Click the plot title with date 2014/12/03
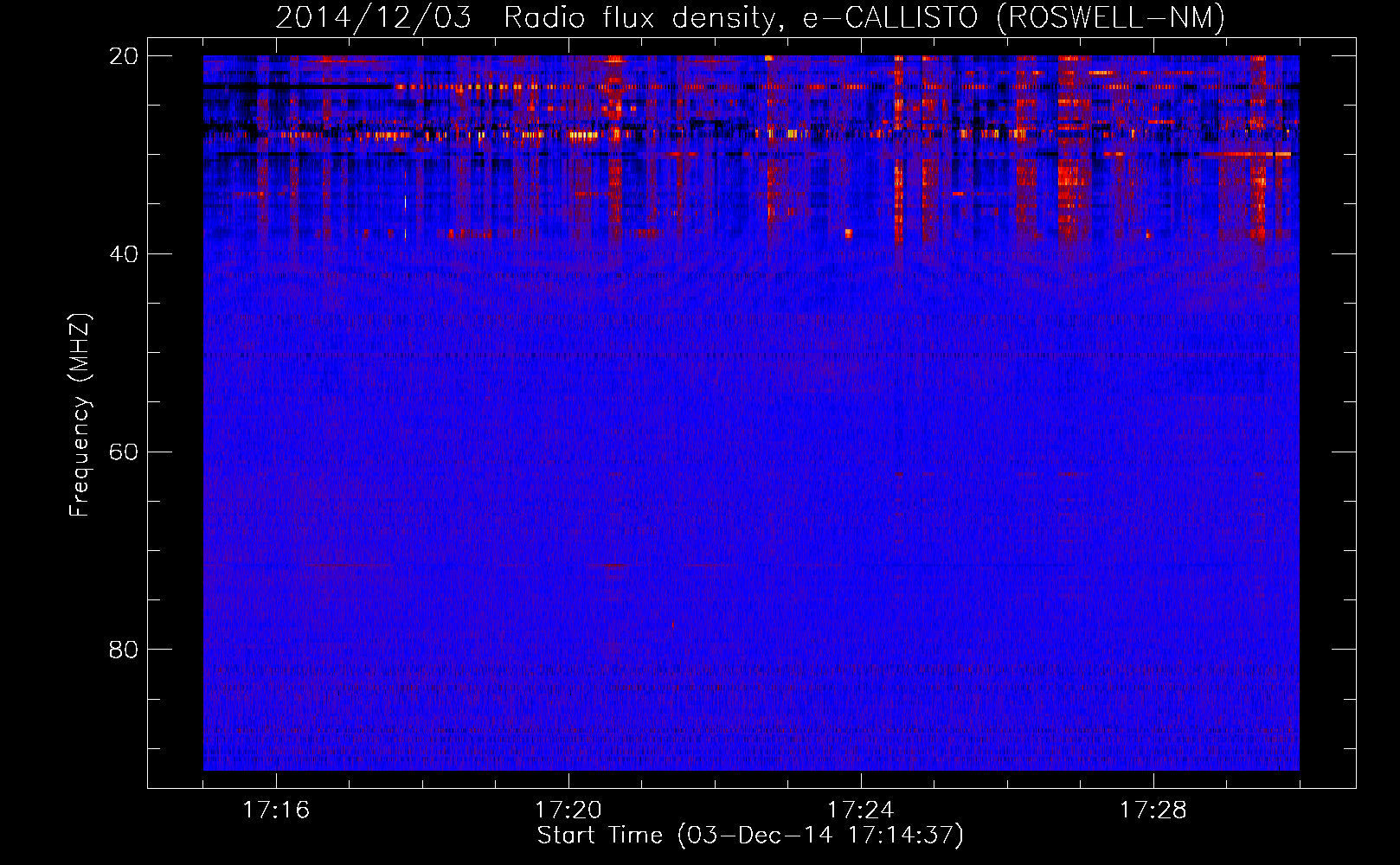The width and height of the screenshot is (1400, 865). pos(750,17)
